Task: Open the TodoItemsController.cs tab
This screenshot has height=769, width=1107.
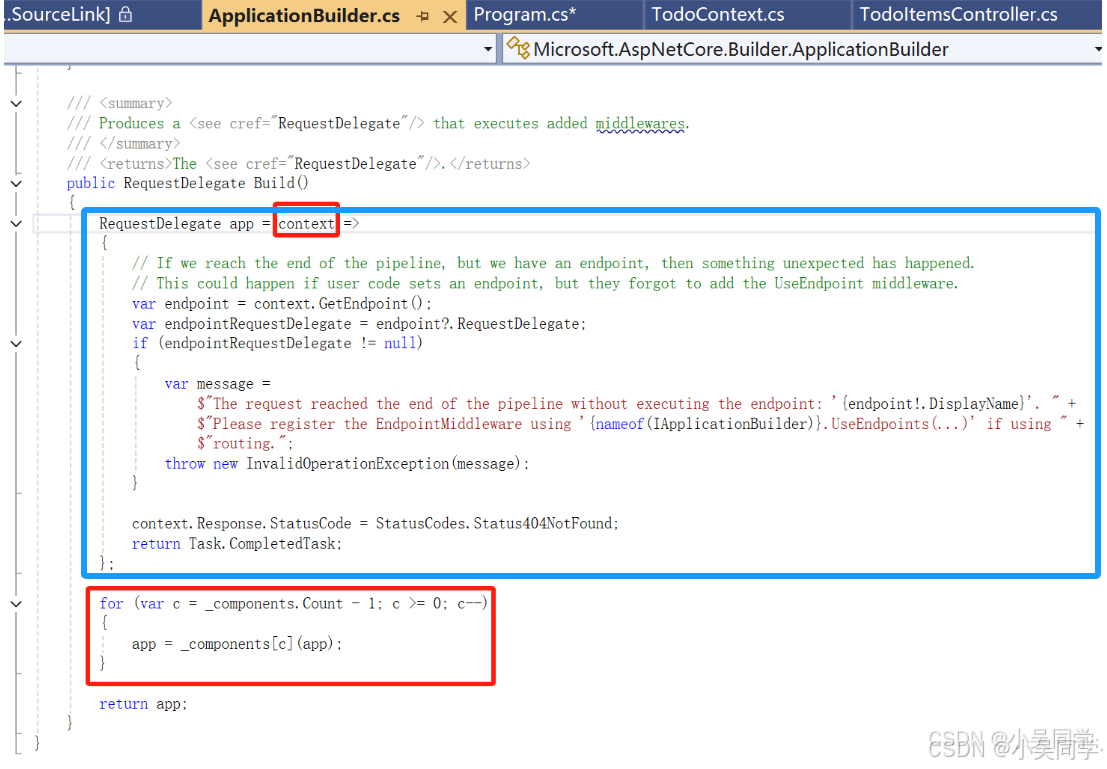Action: point(958,15)
